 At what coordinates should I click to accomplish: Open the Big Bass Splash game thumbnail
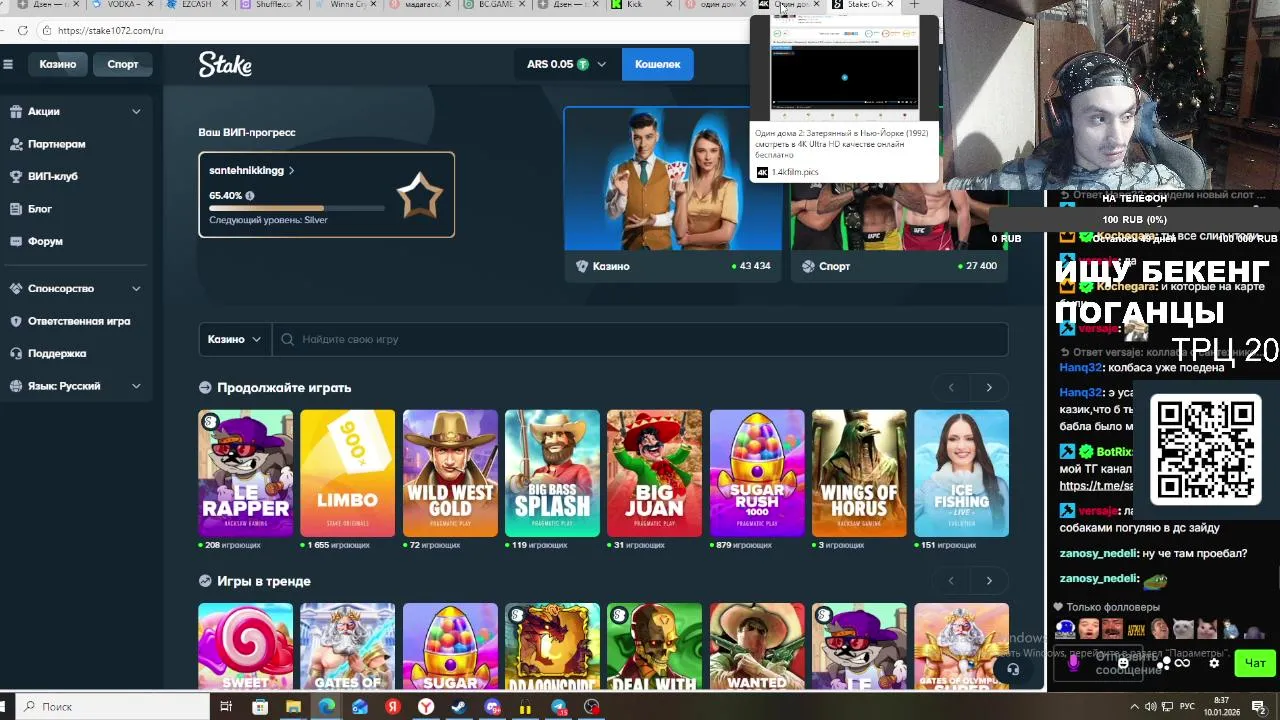552,473
